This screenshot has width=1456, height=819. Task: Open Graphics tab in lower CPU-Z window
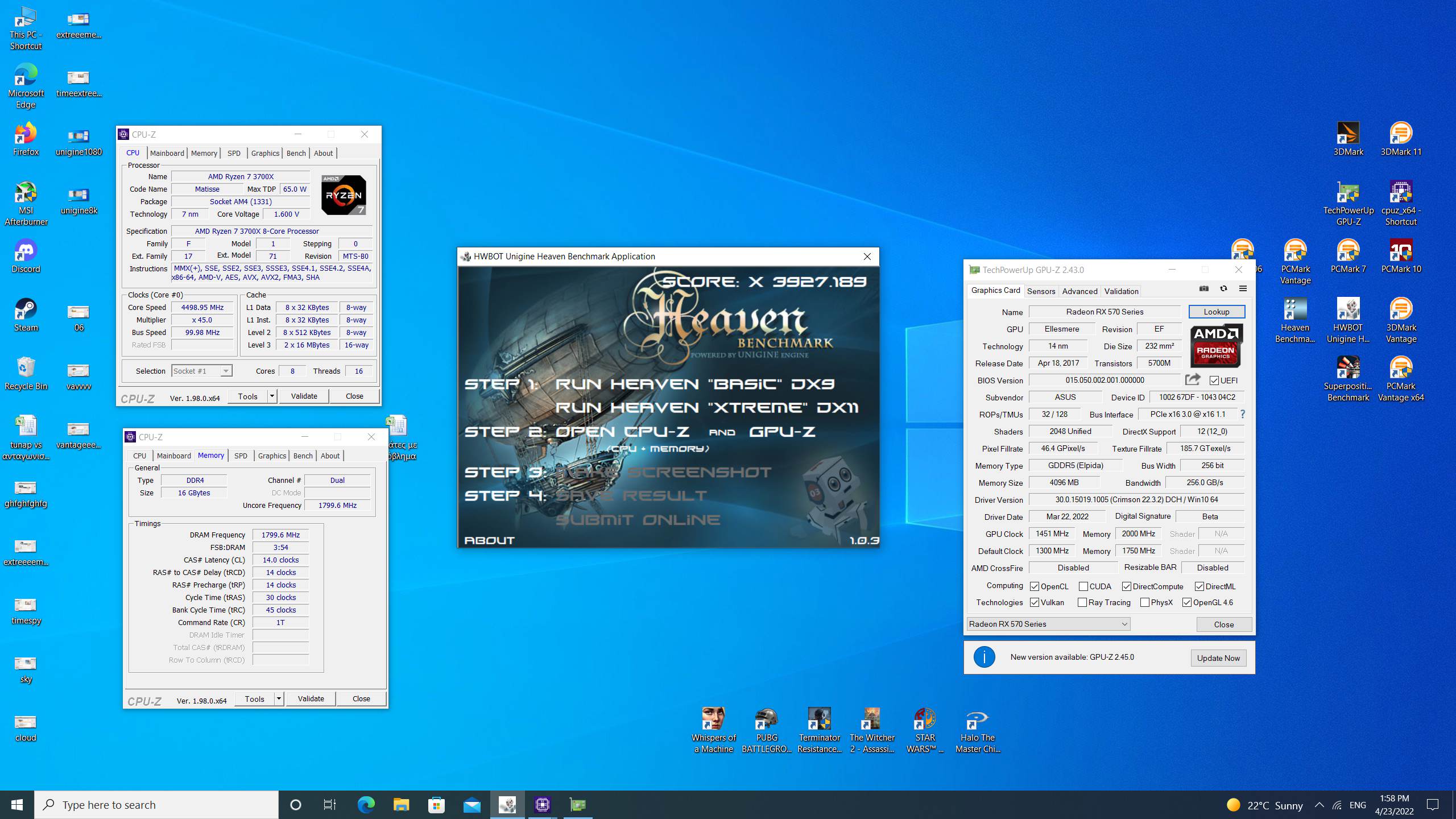point(272,456)
